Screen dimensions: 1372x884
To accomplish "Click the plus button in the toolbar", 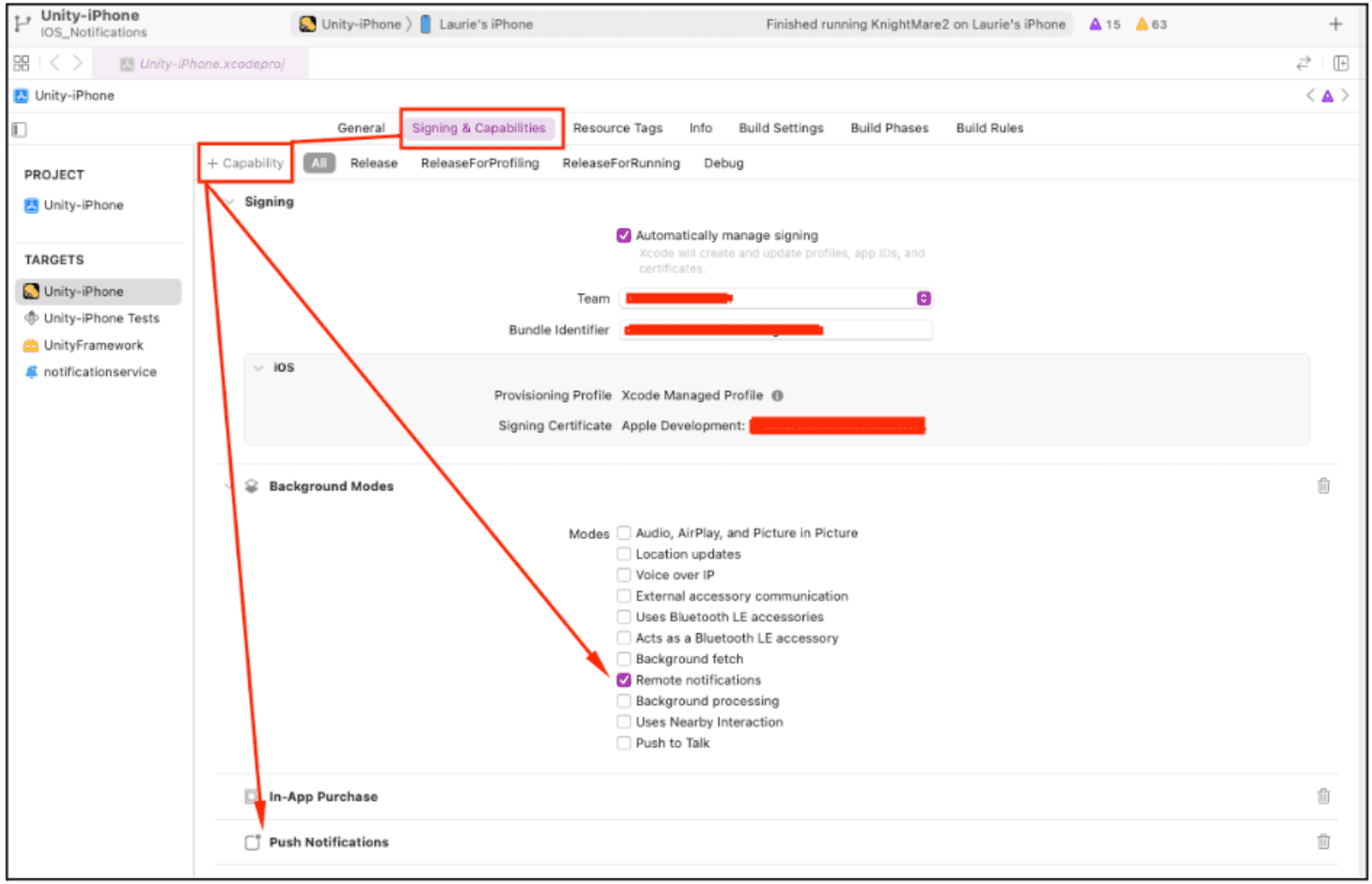I will pos(1335,24).
